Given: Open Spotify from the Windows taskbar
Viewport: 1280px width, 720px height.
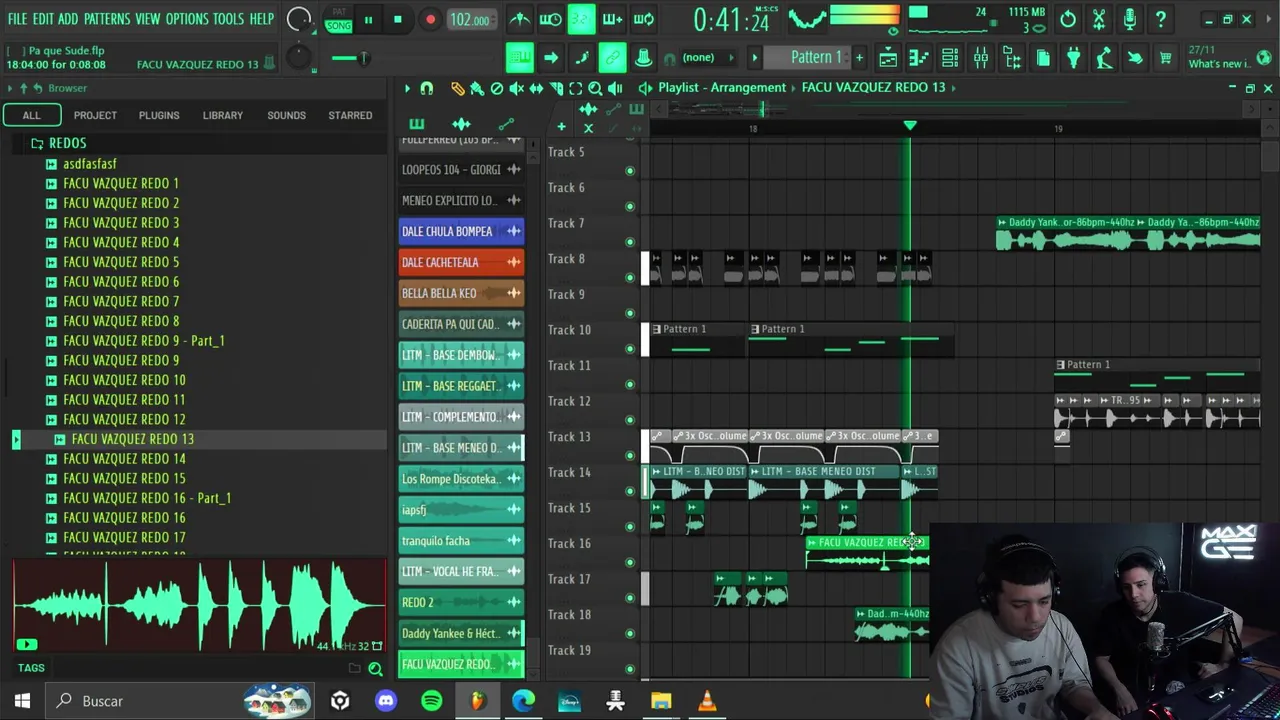Looking at the screenshot, I should click(432, 701).
